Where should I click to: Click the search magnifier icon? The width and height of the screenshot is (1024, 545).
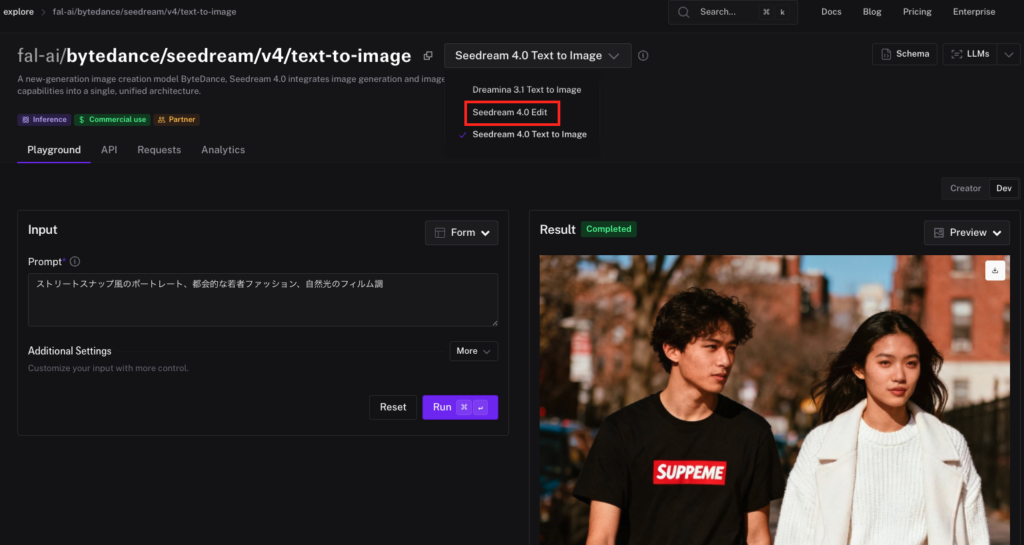click(684, 12)
